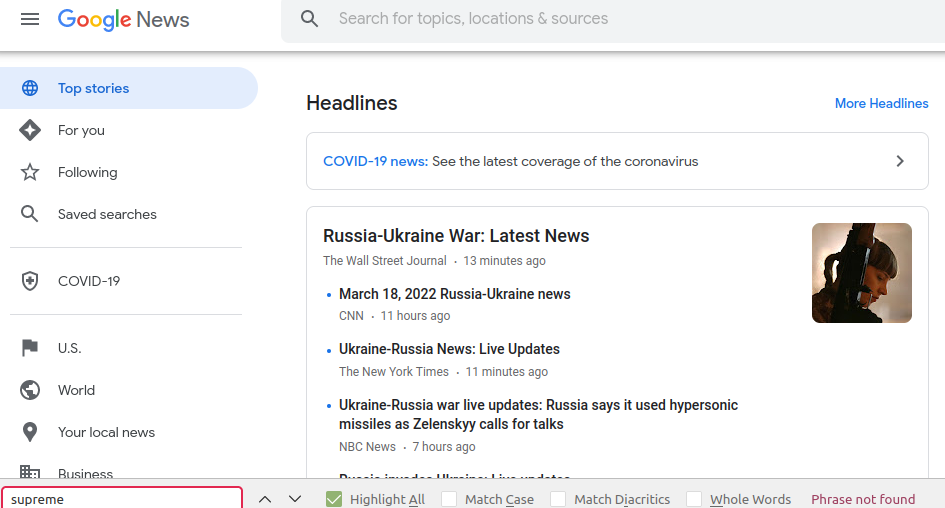Click the COVID-19 shield icon
This screenshot has height=508, width=945.
point(30,281)
